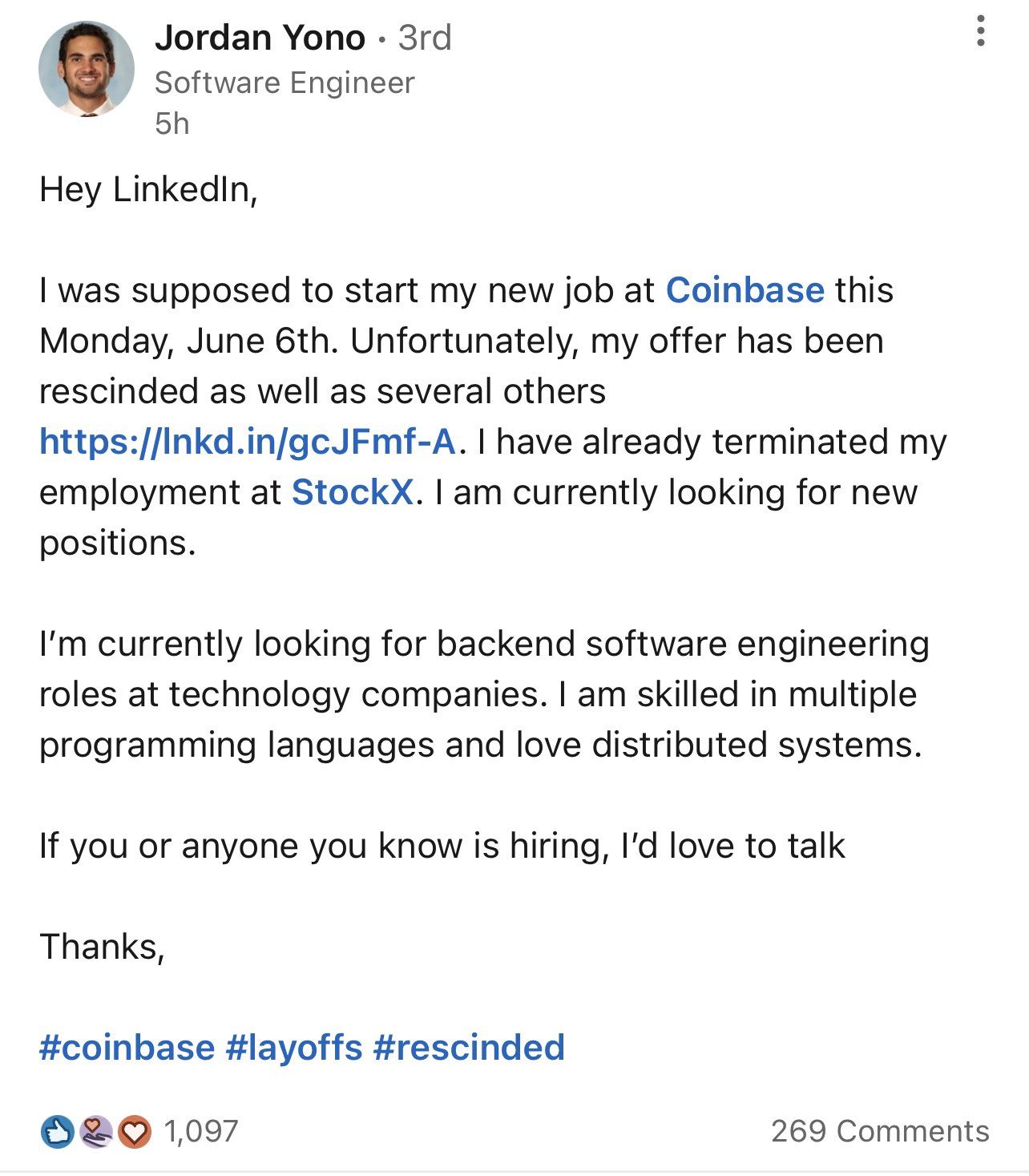The height and width of the screenshot is (1176, 1029).
Task: Open the 269 Comments section
Action: [x=880, y=1132]
